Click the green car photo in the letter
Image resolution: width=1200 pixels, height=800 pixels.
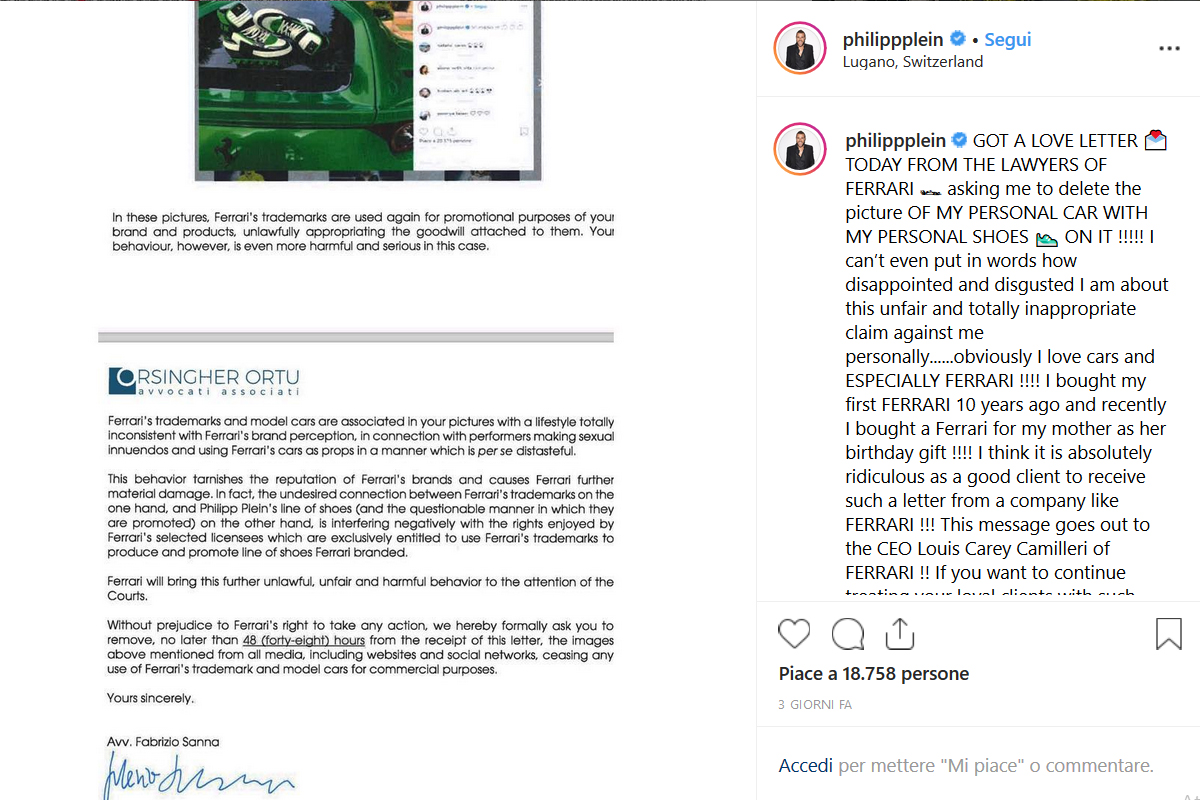point(304,90)
